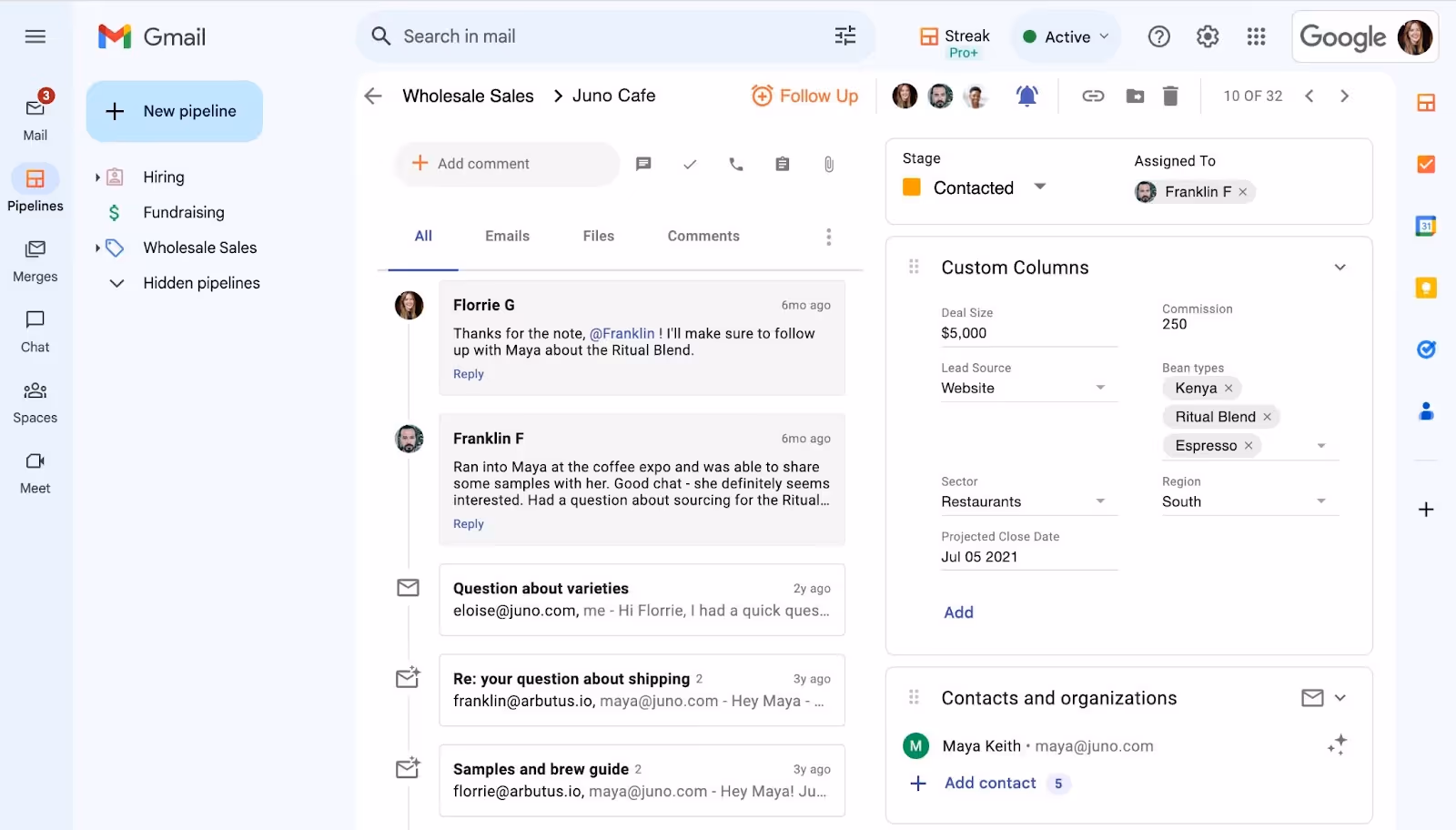Switch to the Comments tab
Screen dimensions: 1456x830
(703, 236)
